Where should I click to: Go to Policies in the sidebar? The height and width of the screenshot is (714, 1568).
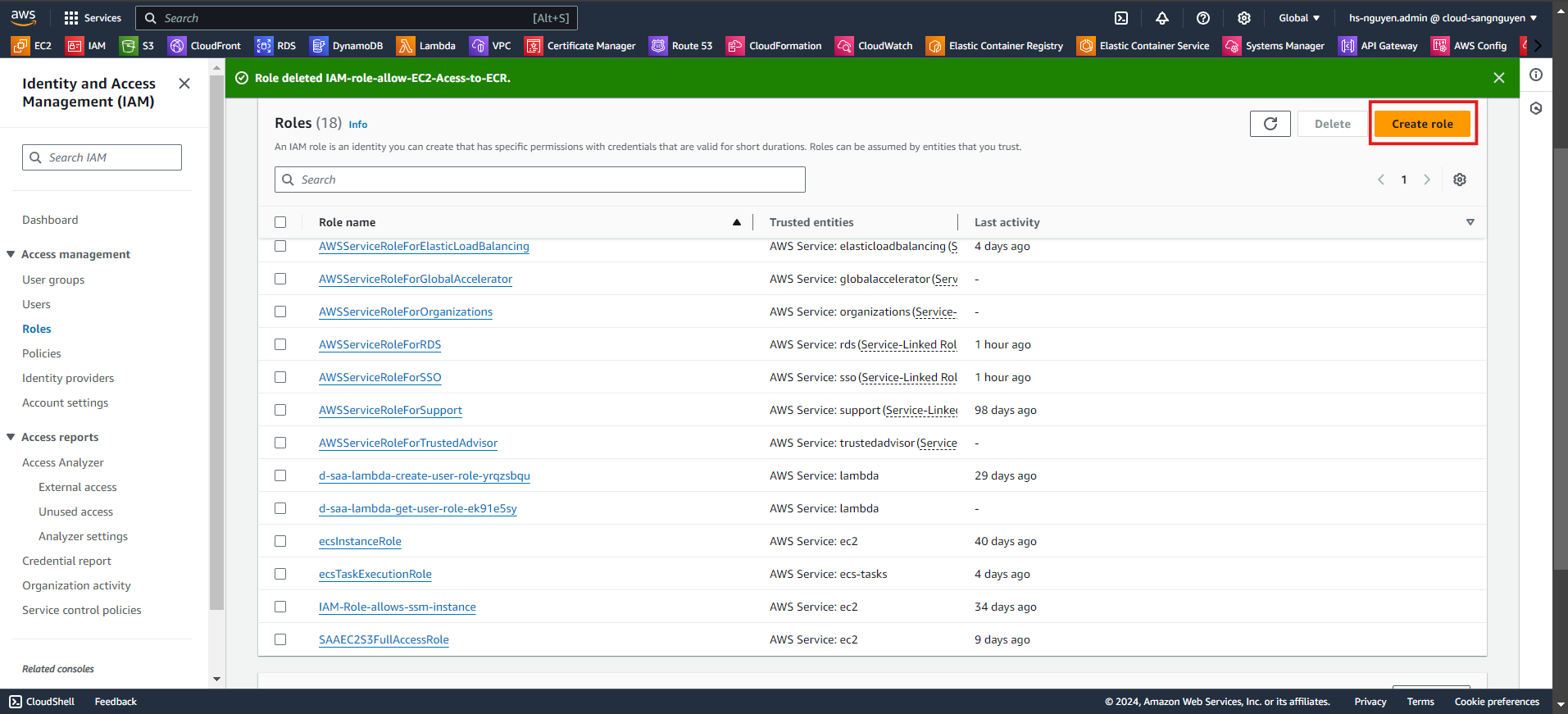(42, 353)
